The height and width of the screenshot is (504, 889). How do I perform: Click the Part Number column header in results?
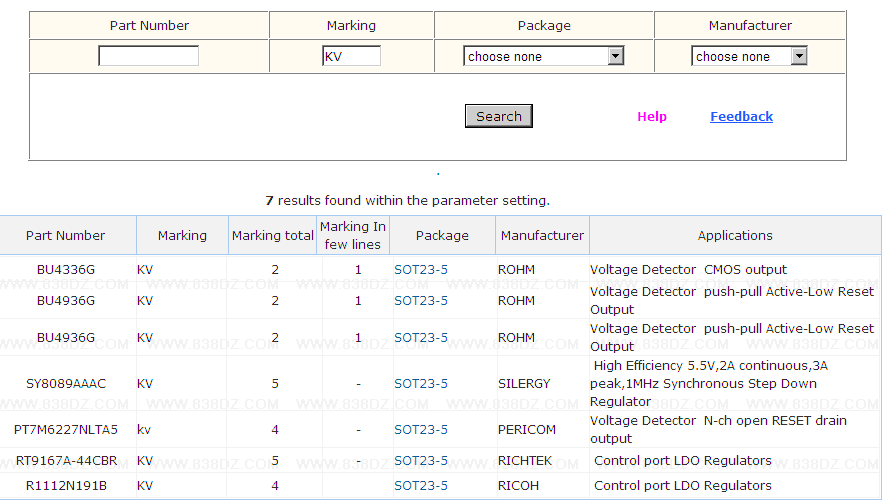[66, 236]
